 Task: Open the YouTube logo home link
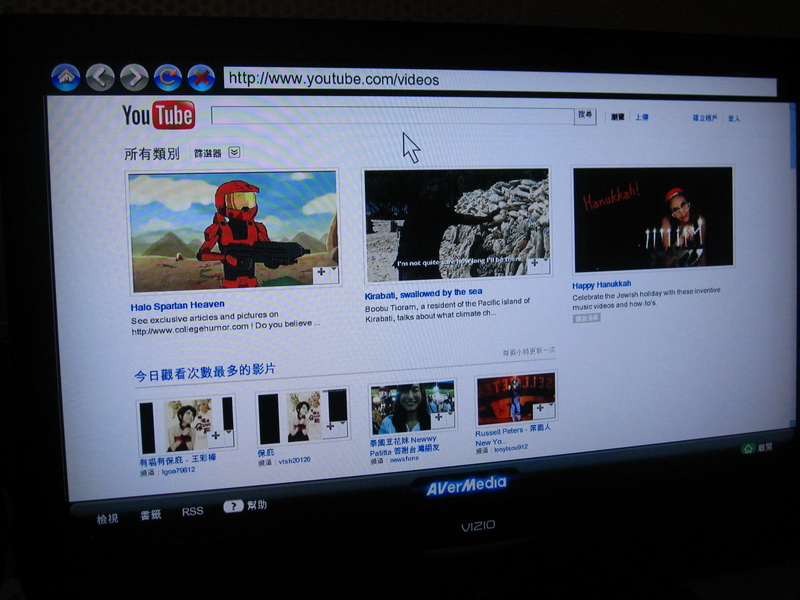tap(158, 115)
